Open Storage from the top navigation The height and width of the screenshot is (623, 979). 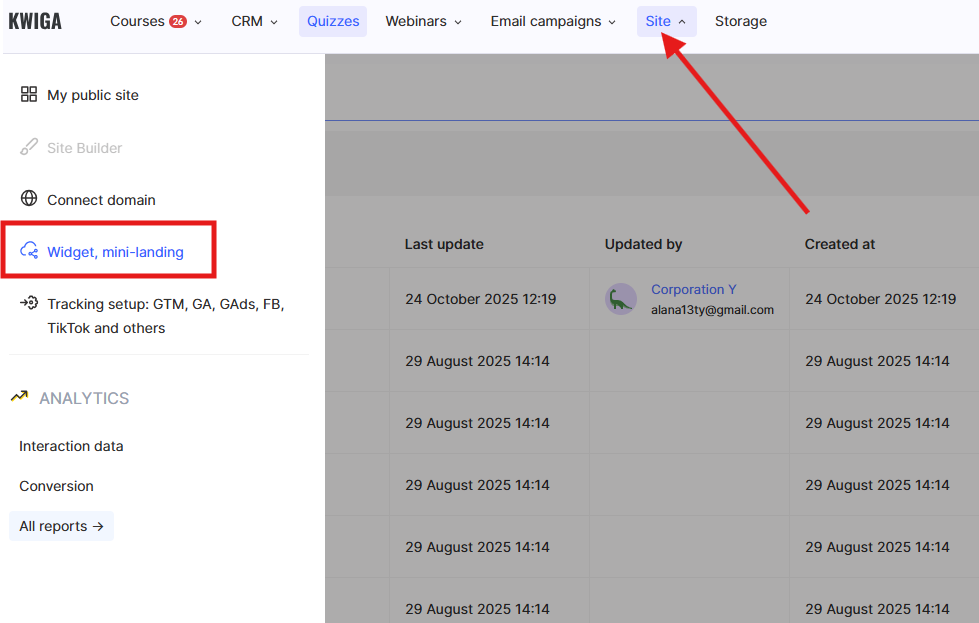click(741, 21)
